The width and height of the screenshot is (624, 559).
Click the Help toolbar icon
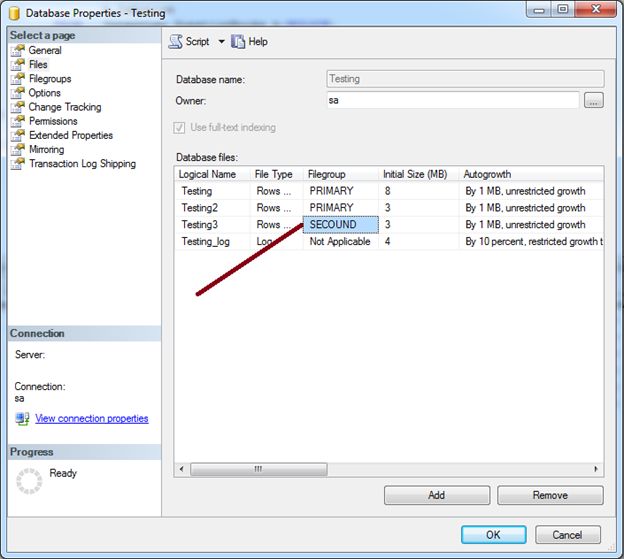(238, 41)
